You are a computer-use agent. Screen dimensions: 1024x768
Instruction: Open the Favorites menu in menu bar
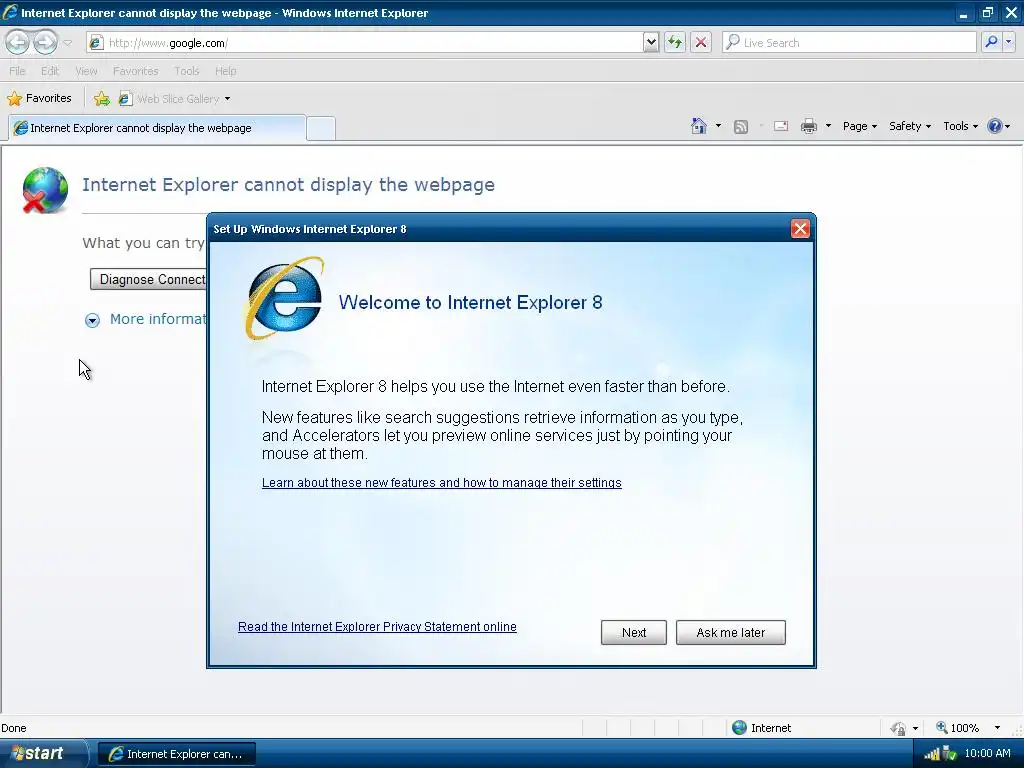135,71
